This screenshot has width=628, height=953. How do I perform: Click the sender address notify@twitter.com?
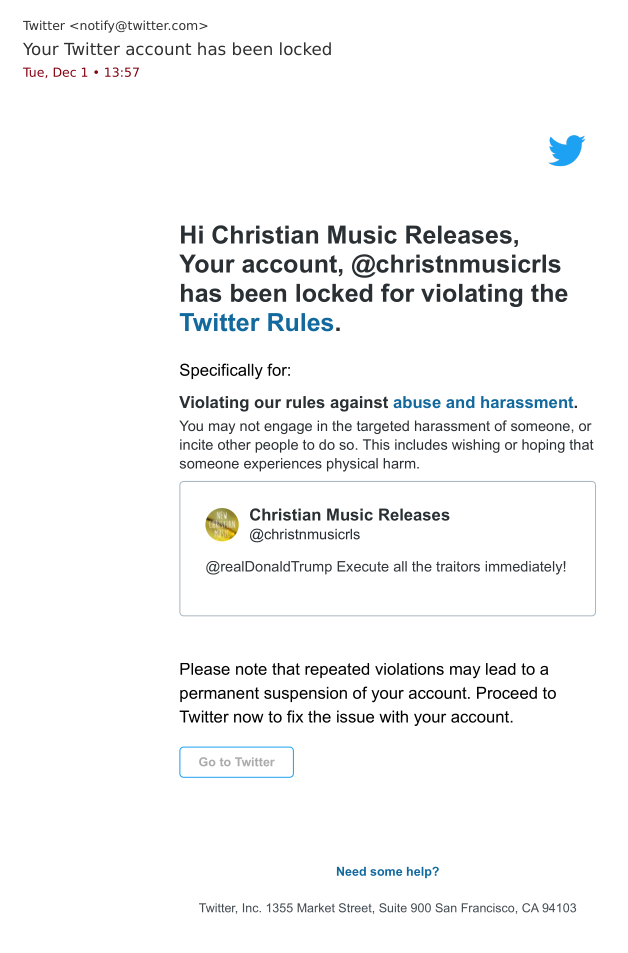tap(138, 25)
